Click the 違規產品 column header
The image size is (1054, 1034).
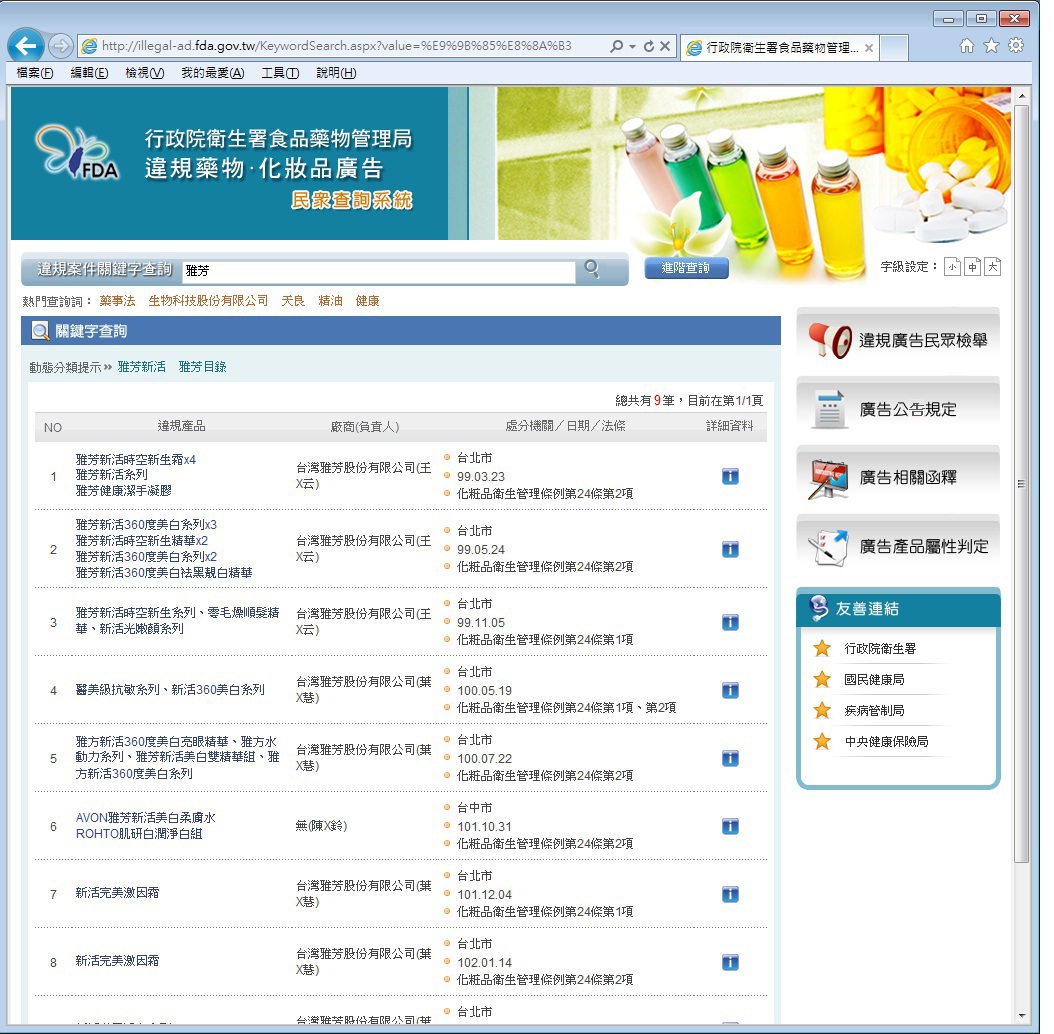point(181,426)
